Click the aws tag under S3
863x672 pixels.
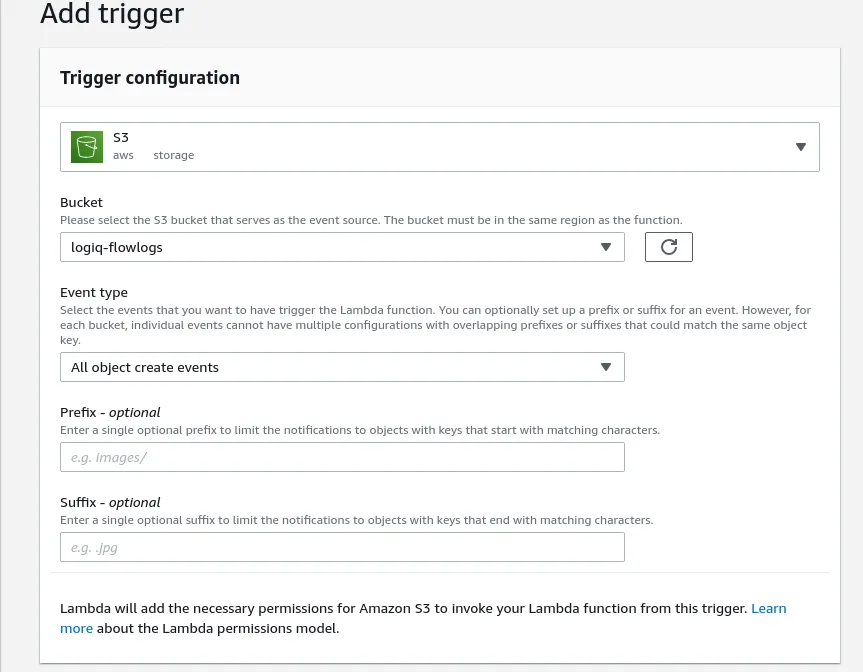pyautogui.click(x=123, y=155)
